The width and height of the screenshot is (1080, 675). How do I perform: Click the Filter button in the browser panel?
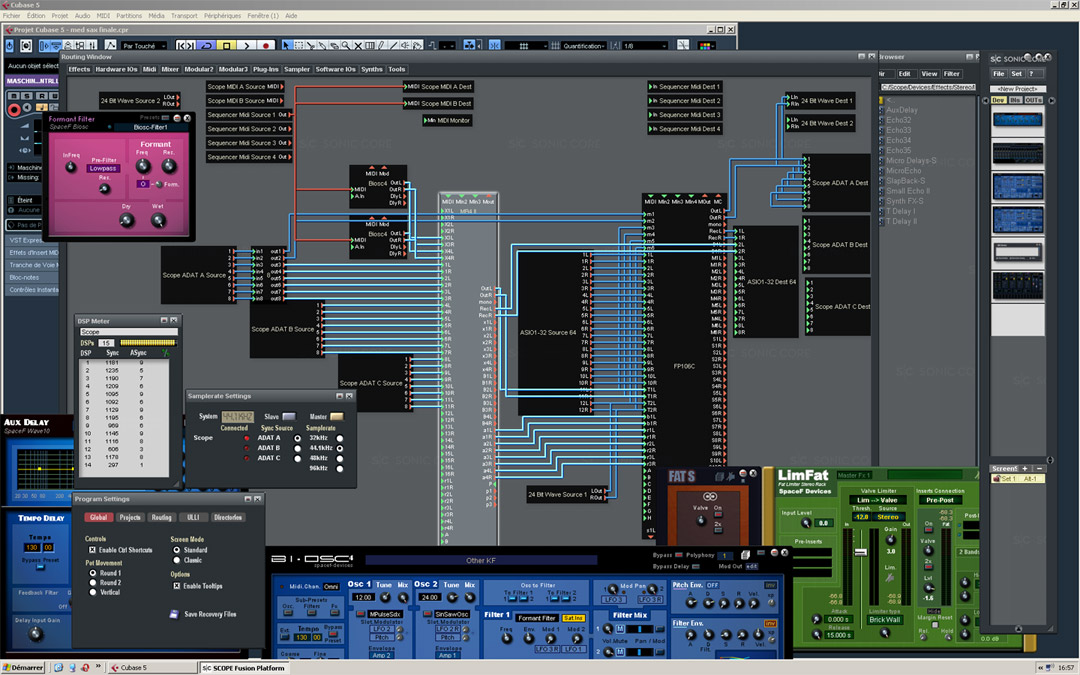click(x=951, y=74)
